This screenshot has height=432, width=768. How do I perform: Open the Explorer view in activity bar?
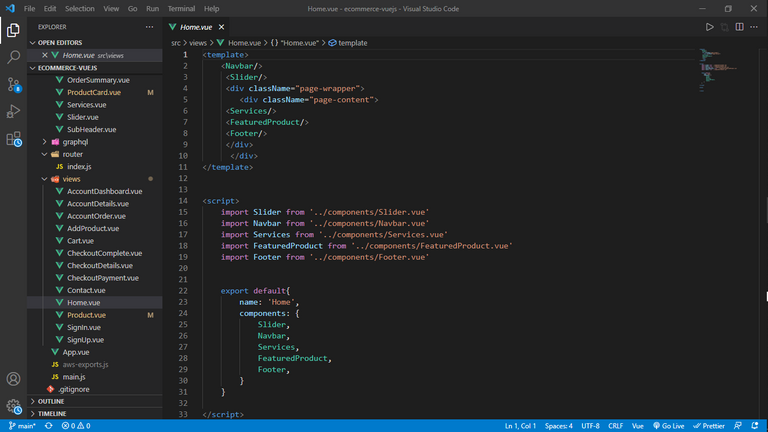coord(13,30)
